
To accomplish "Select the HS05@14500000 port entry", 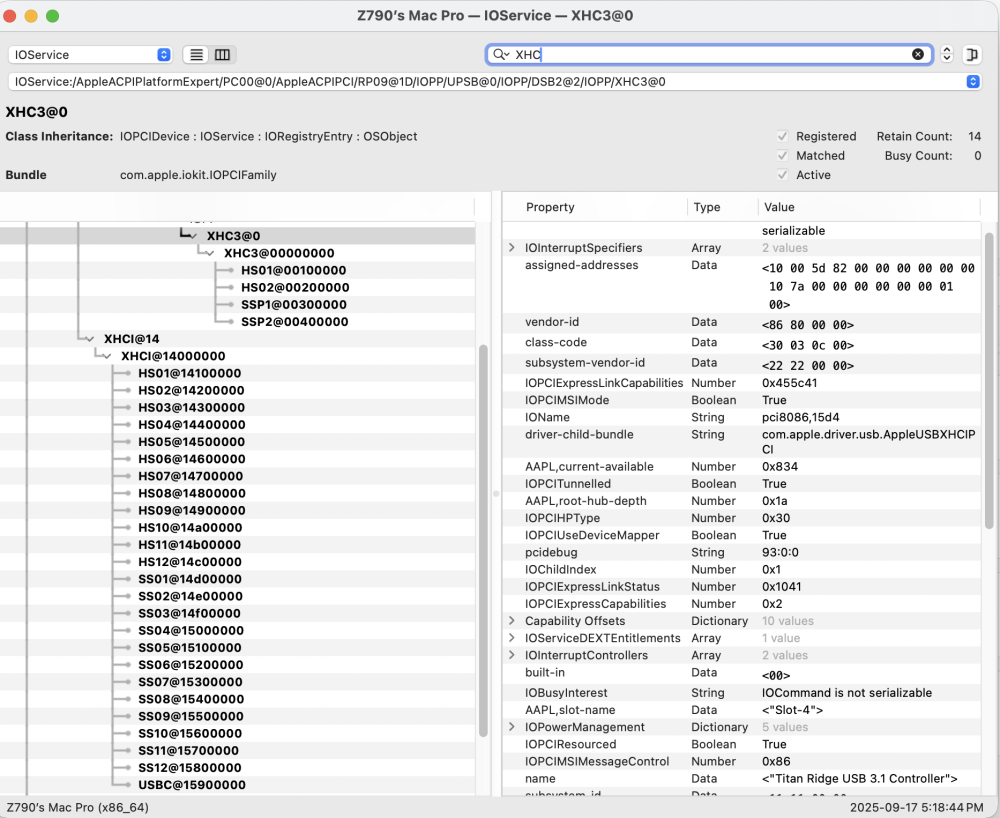I will [192, 442].
